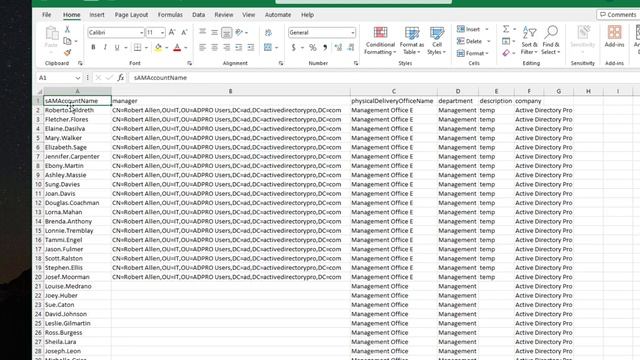Open the Add-ins button
This screenshot has height=360, width=640.
614,36
